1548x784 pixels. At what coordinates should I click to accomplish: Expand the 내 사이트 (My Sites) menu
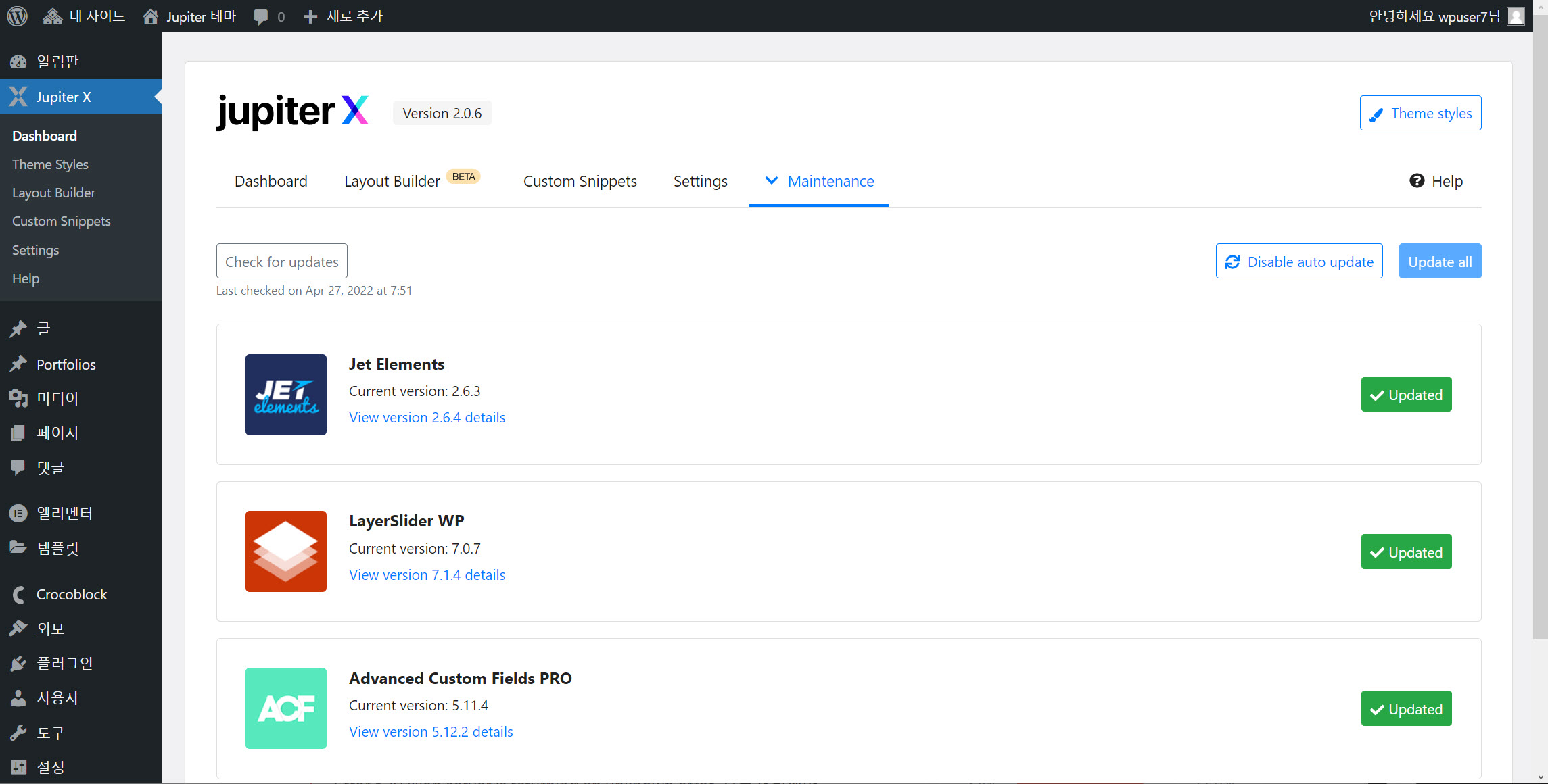tap(85, 16)
